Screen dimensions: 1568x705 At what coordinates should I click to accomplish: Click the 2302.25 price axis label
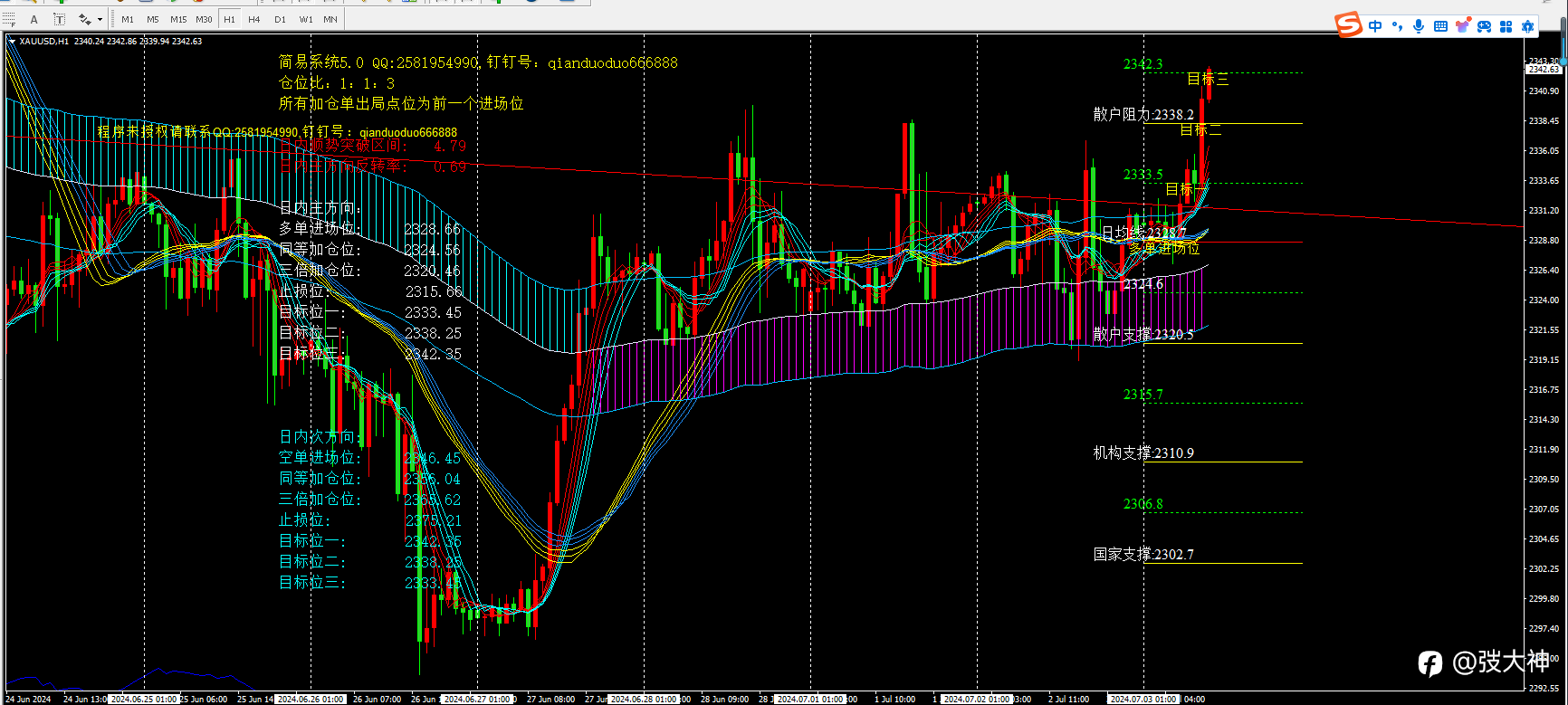[x=1544, y=568]
